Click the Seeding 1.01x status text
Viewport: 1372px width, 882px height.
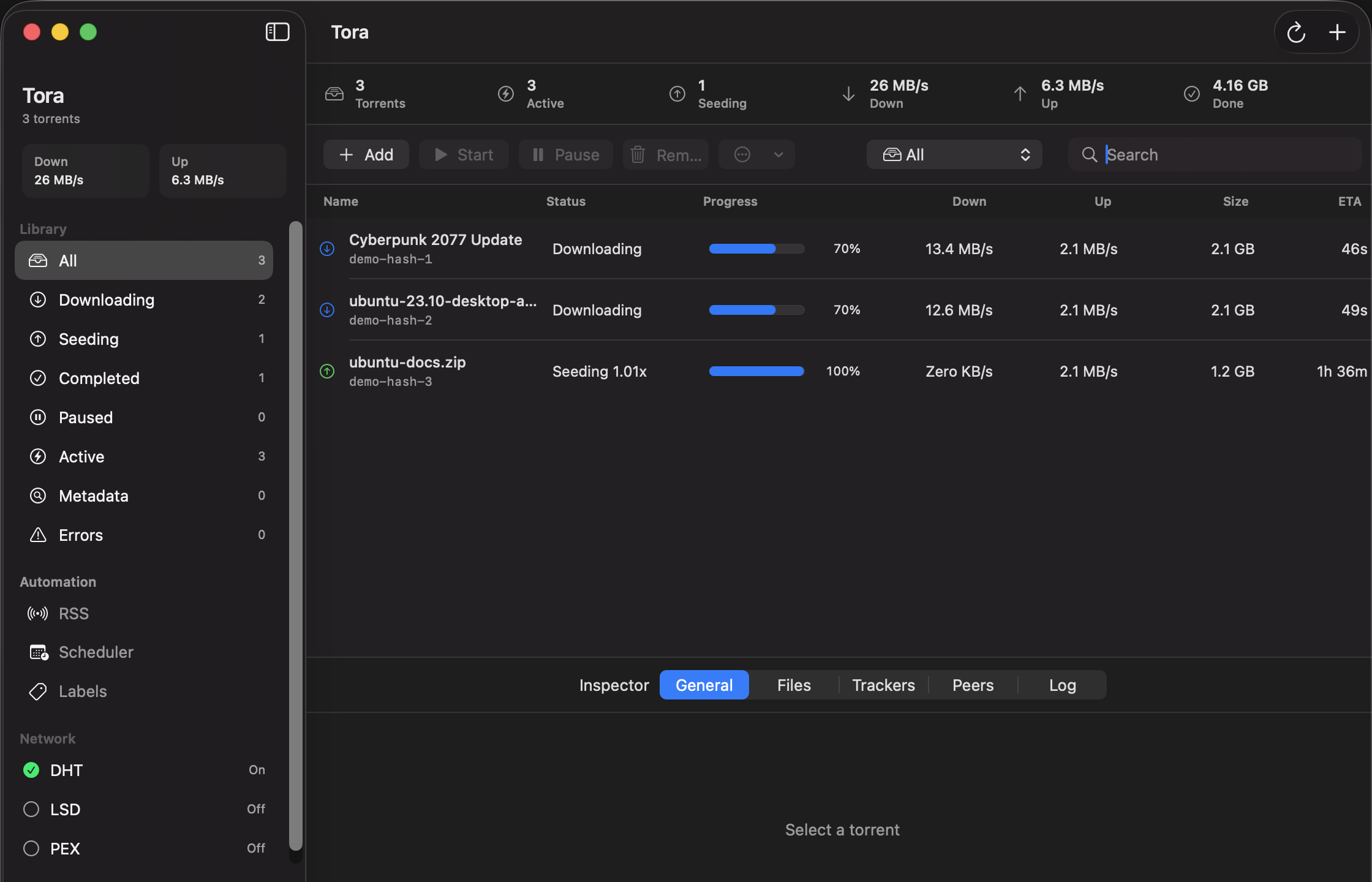tap(599, 371)
